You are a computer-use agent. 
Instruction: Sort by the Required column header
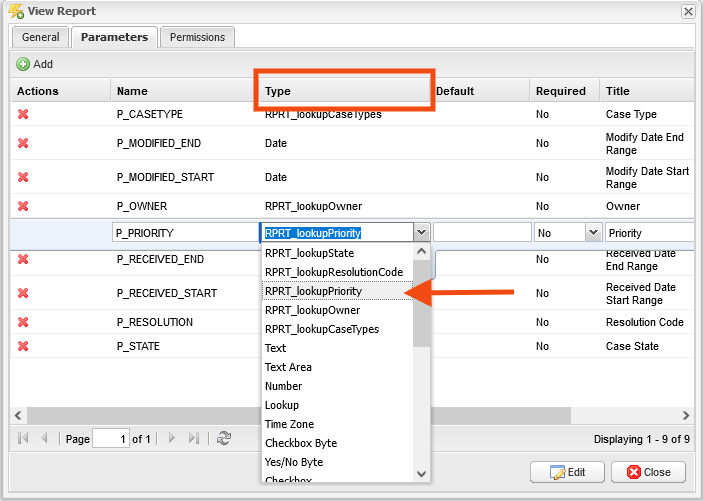click(x=564, y=91)
